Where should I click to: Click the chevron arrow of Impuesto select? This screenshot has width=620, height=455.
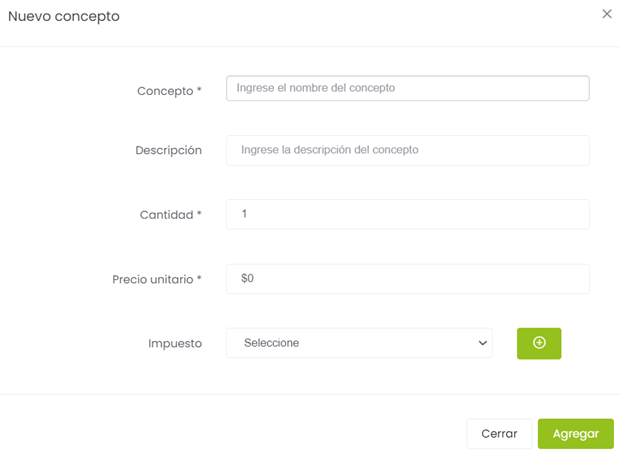pos(479,343)
